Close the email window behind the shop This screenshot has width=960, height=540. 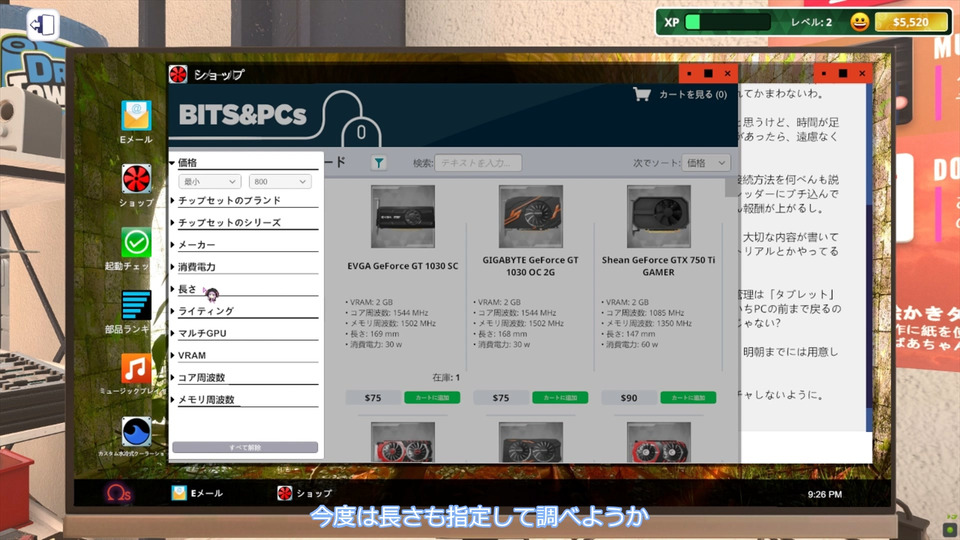point(862,73)
